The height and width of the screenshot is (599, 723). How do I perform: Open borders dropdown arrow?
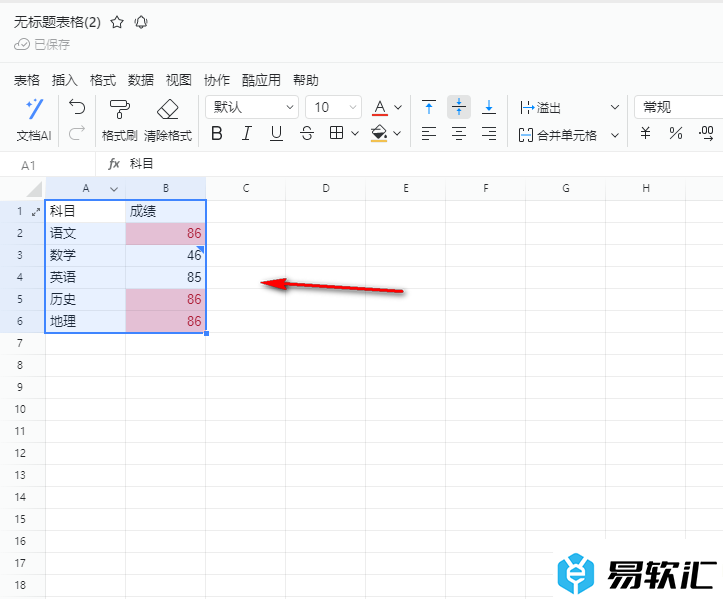[355, 134]
